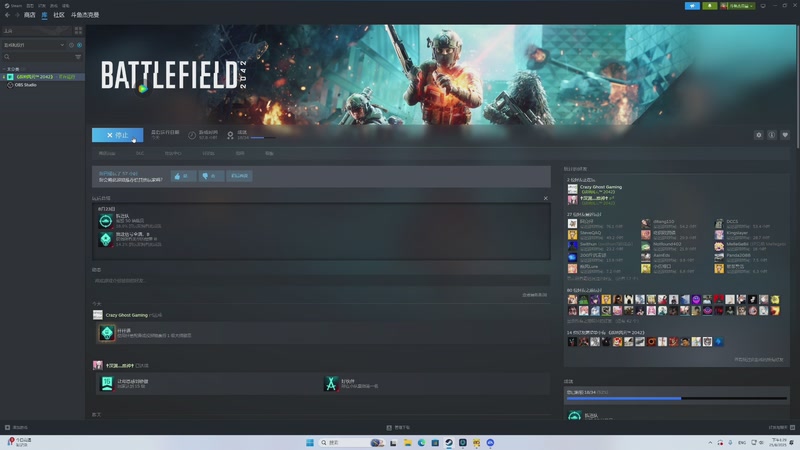
Task: Show hidden system tray icons chevron
Action: click(710, 442)
